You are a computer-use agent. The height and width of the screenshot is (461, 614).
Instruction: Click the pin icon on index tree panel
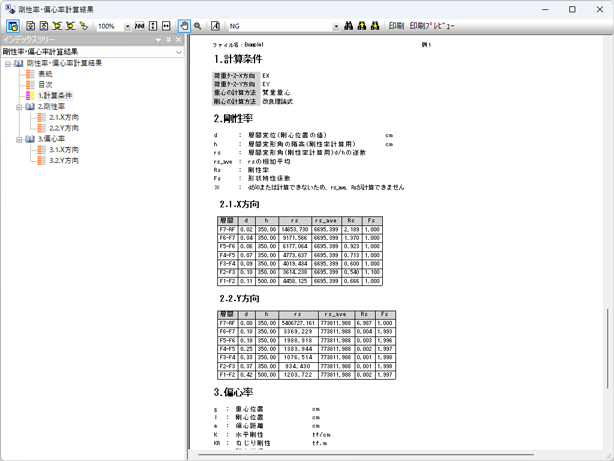(x=169, y=39)
